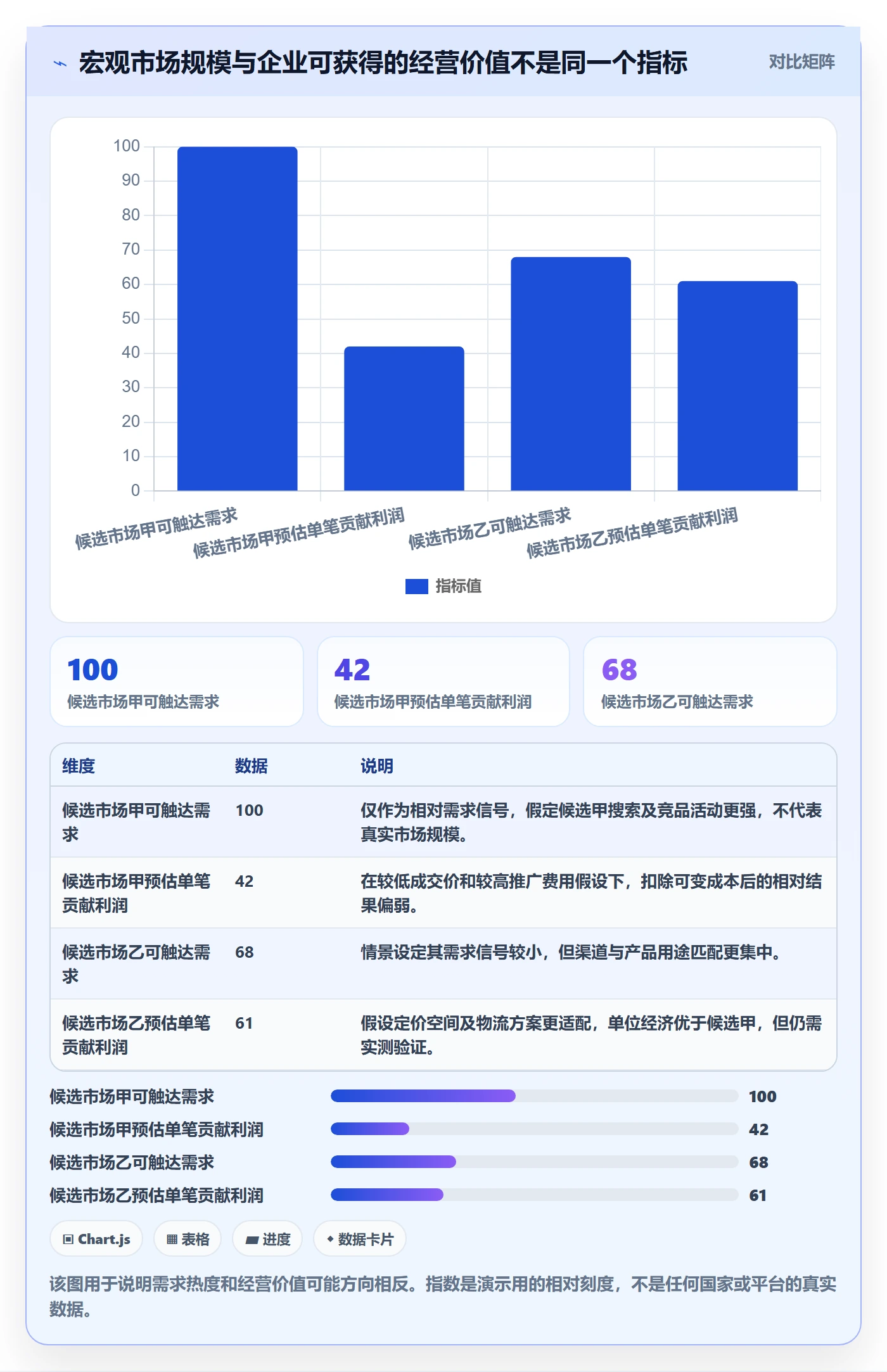Select table cell with value 61

[244, 1023]
